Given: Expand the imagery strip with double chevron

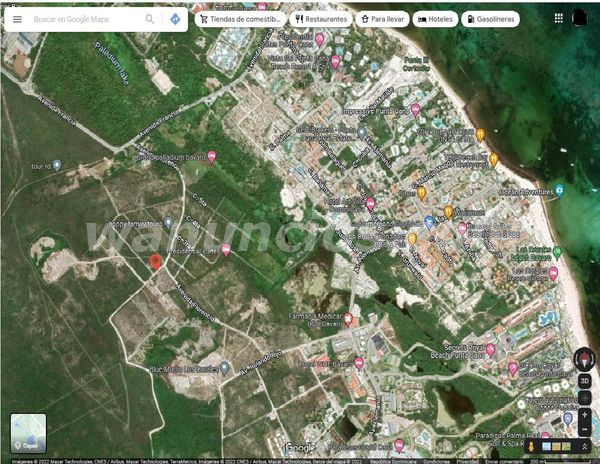Looking at the screenshot, I should [583, 446].
